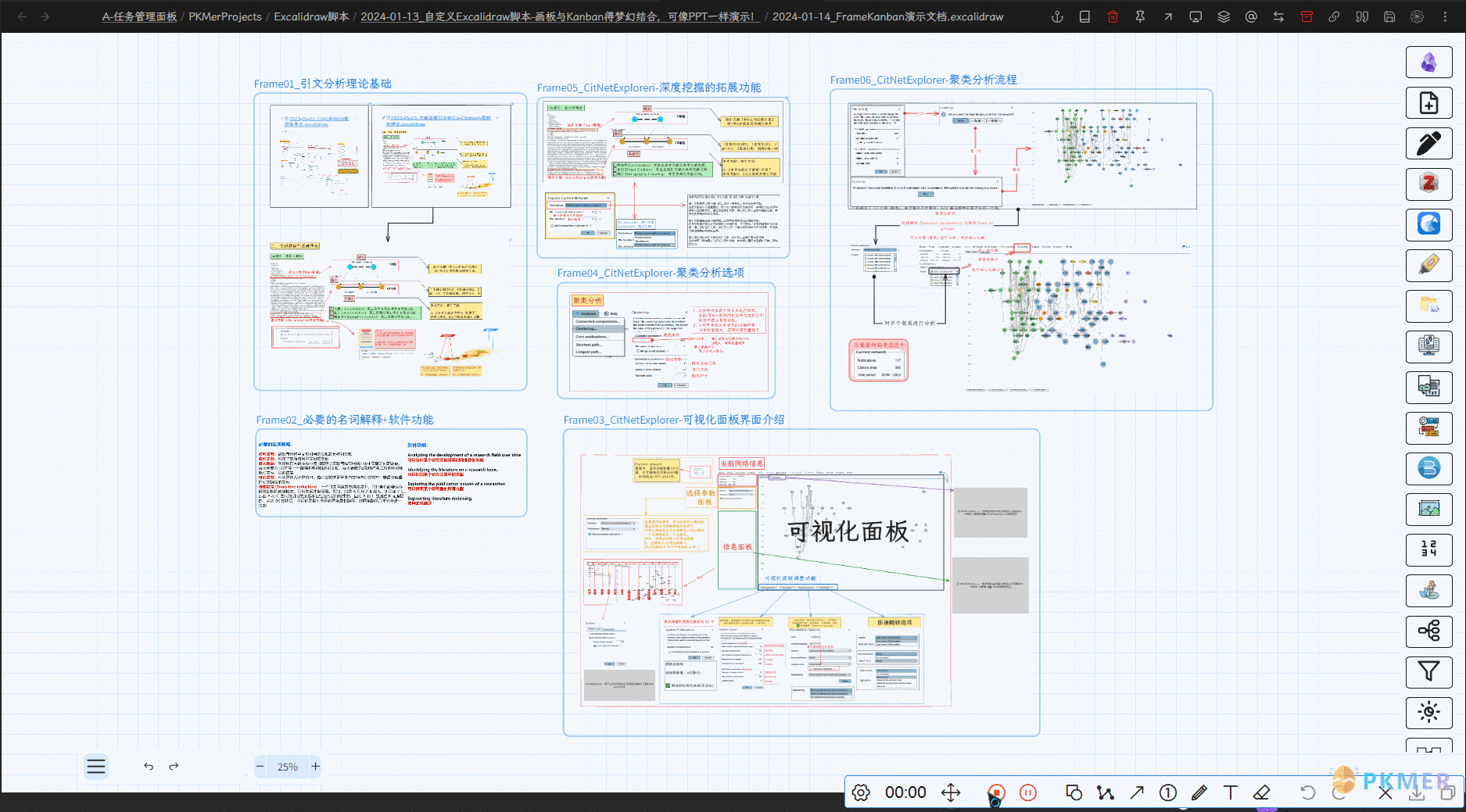Select the numbered step marker tool
Image resolution: width=1466 pixels, height=812 pixels.
1168,792
